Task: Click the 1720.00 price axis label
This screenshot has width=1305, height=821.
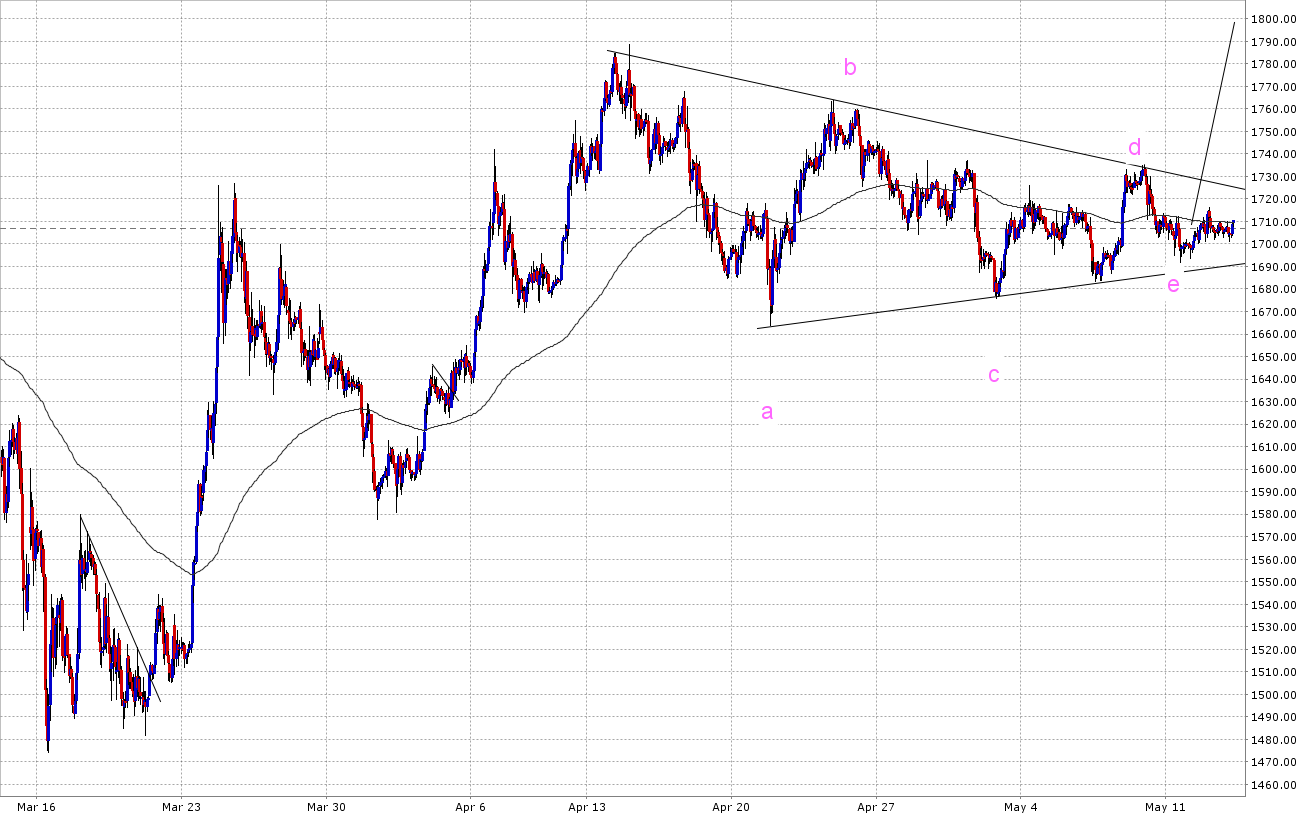Action: tap(1276, 200)
